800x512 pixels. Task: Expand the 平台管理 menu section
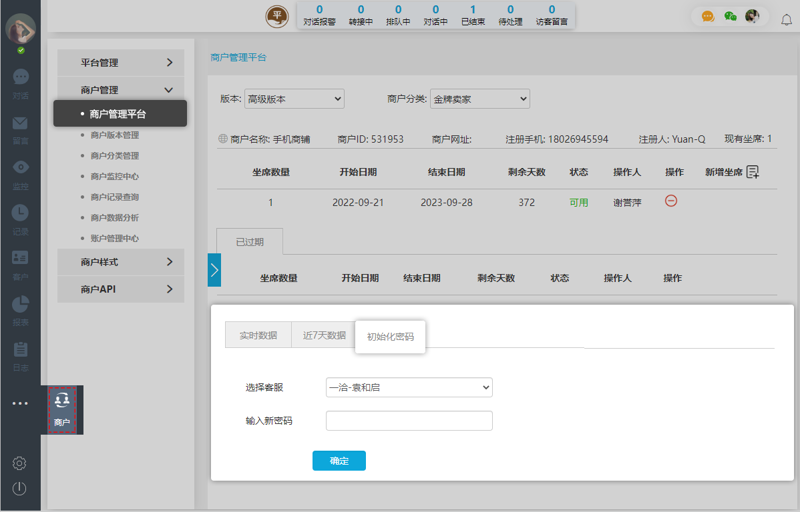[x=121, y=63]
